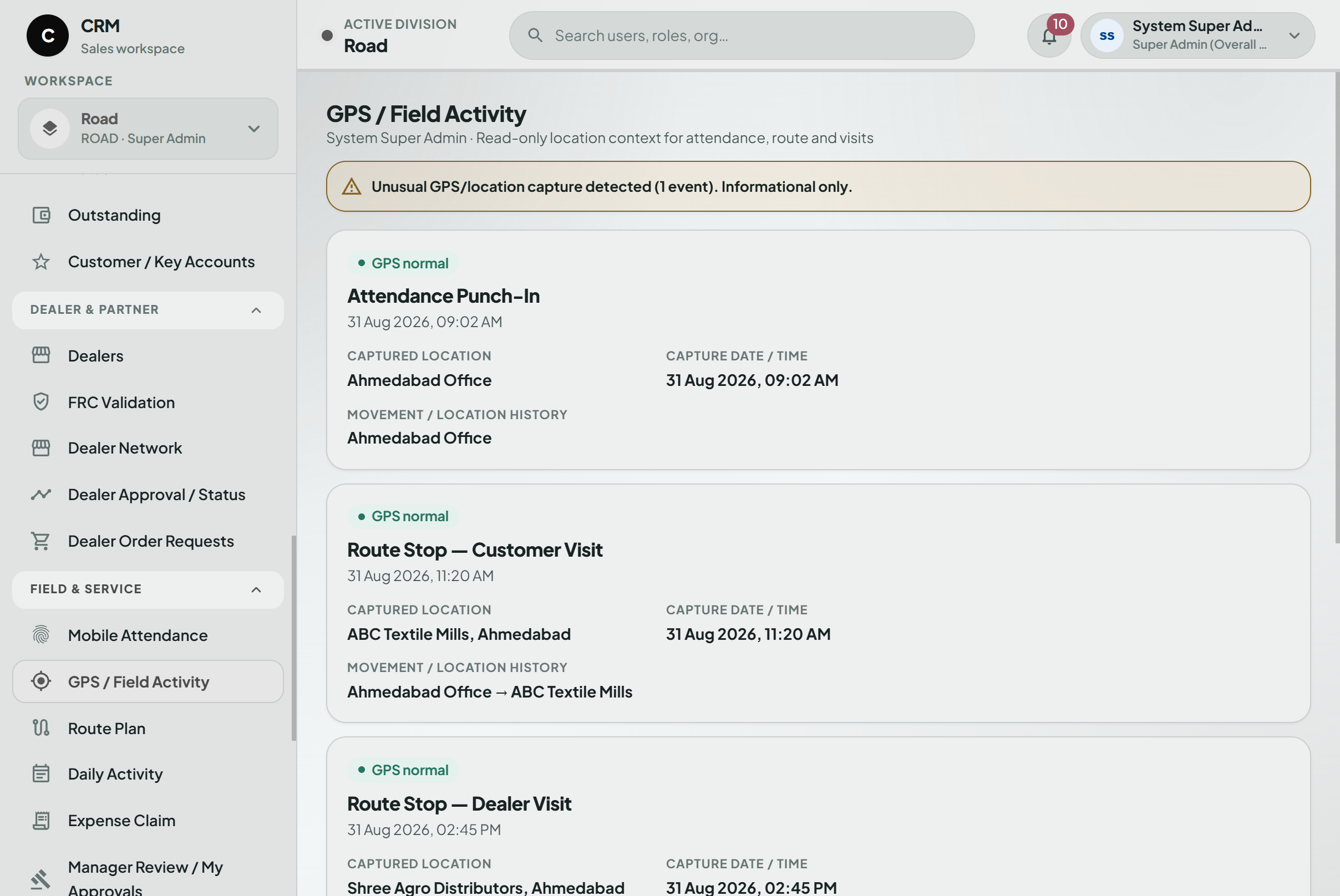Open the Road workspace switcher dropdown
Image resolution: width=1340 pixels, height=896 pixels.
(x=148, y=129)
